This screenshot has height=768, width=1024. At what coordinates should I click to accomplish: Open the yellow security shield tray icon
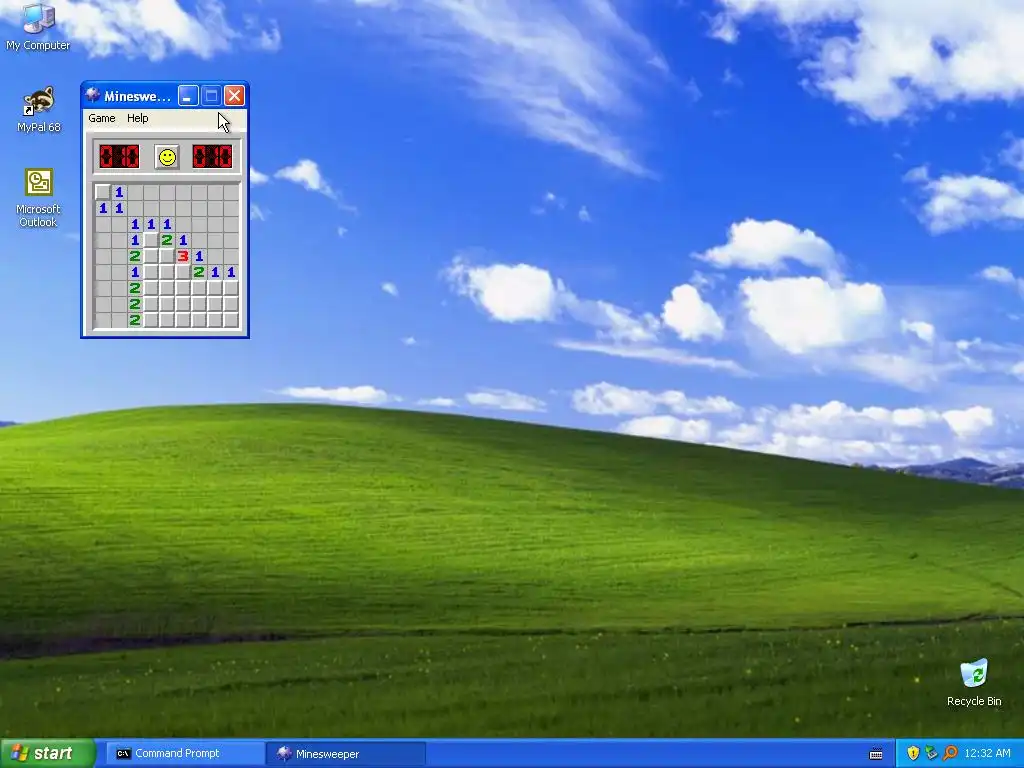tap(913, 754)
